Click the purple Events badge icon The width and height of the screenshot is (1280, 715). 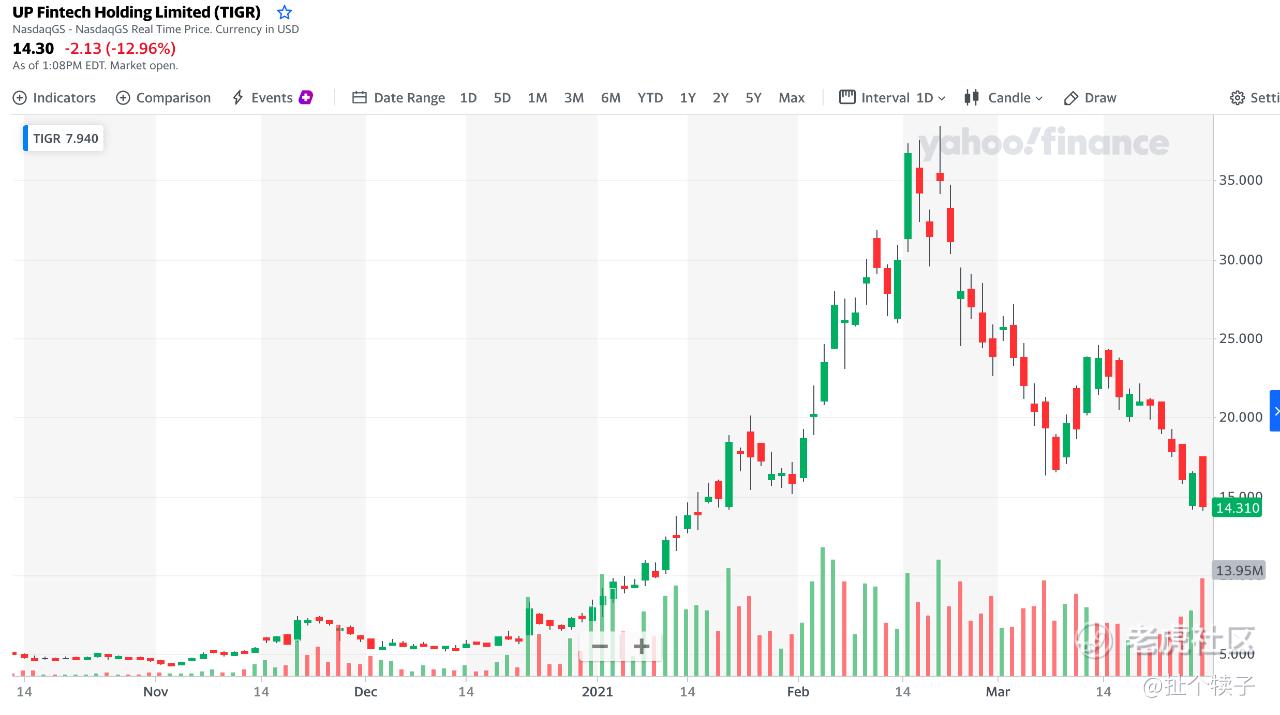(306, 97)
